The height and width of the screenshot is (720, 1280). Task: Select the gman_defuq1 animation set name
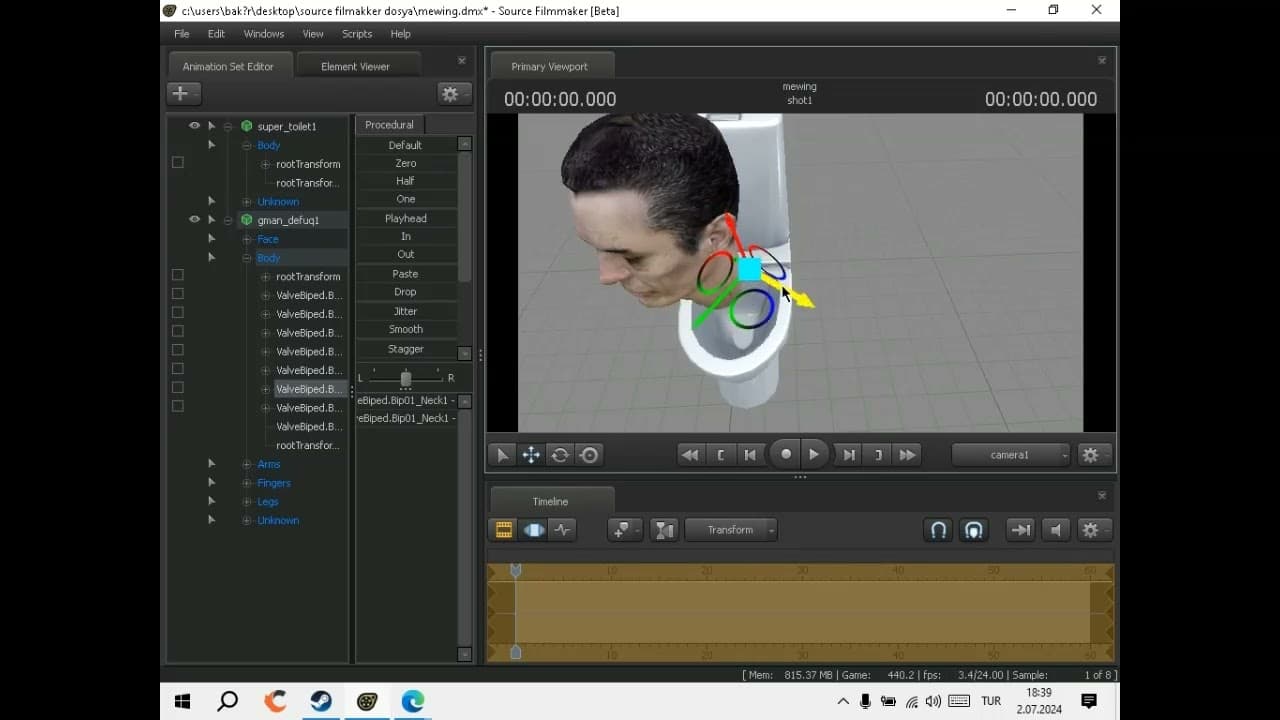(x=288, y=220)
